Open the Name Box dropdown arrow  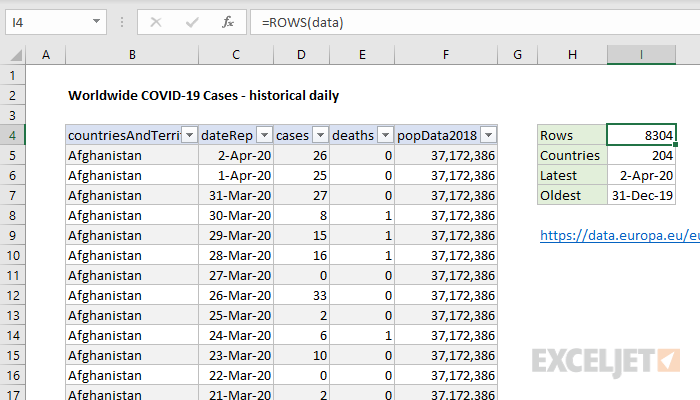[96, 21]
